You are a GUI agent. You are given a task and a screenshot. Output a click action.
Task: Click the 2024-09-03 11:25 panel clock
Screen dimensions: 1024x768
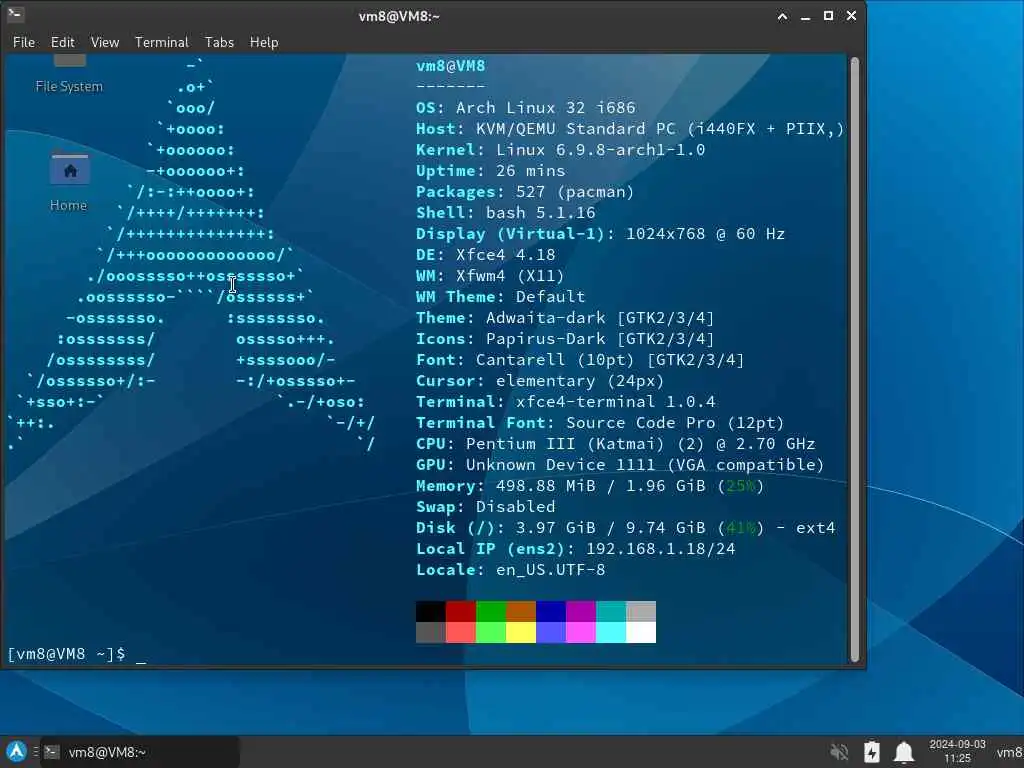(x=957, y=752)
